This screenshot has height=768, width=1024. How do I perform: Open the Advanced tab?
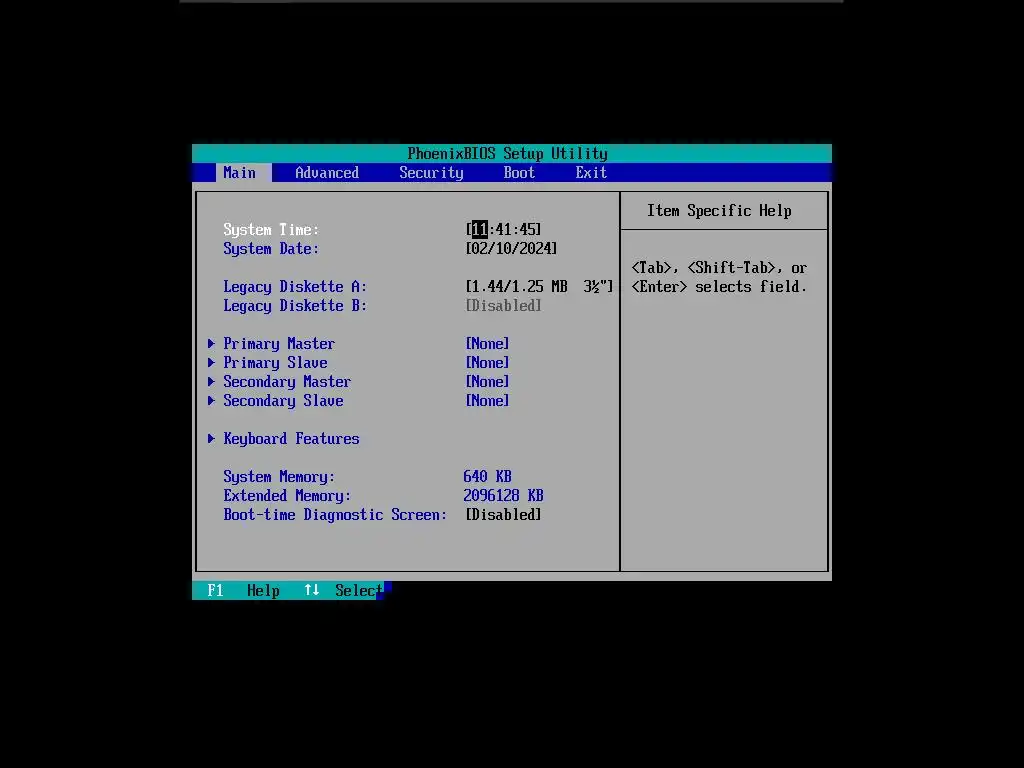[x=327, y=172]
